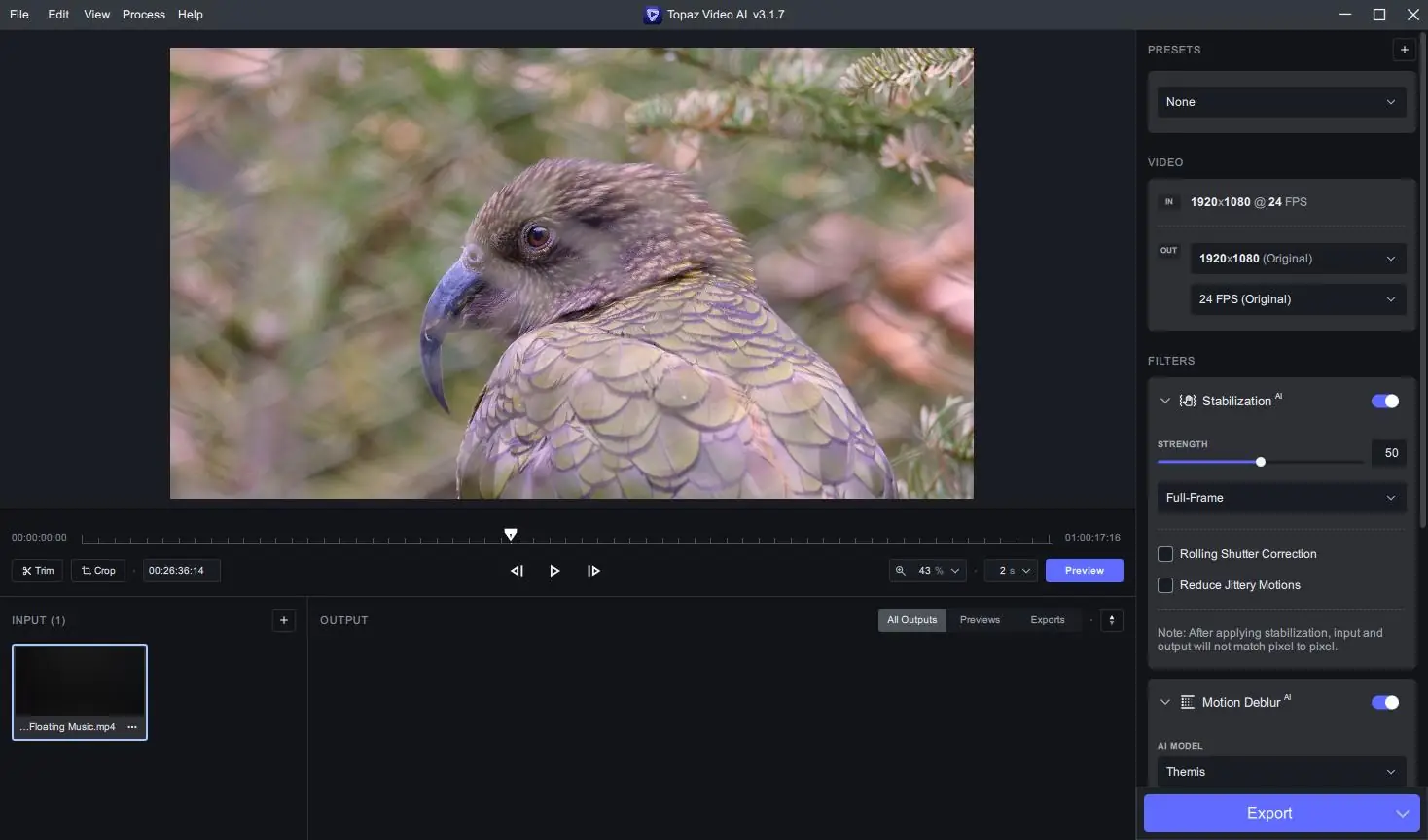Screen dimensions: 1428x840
Task: Click the start timecode 00:00:00:00
Action: coord(39,538)
